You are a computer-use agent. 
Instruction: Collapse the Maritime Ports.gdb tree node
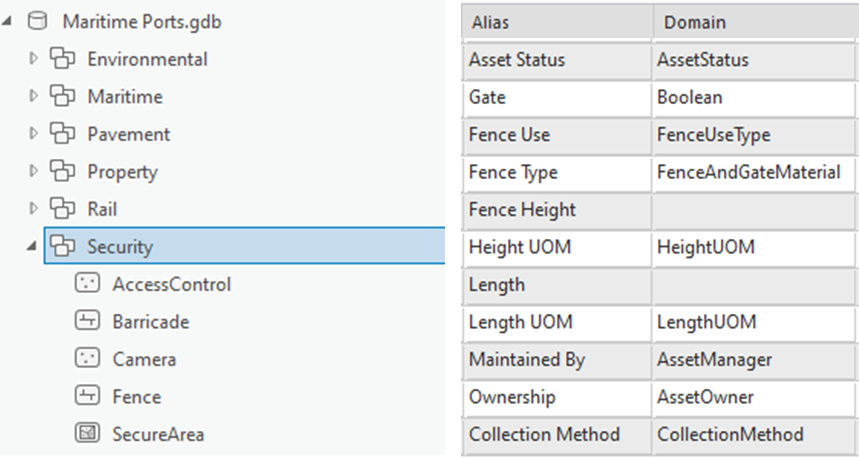pyautogui.click(x=10, y=22)
